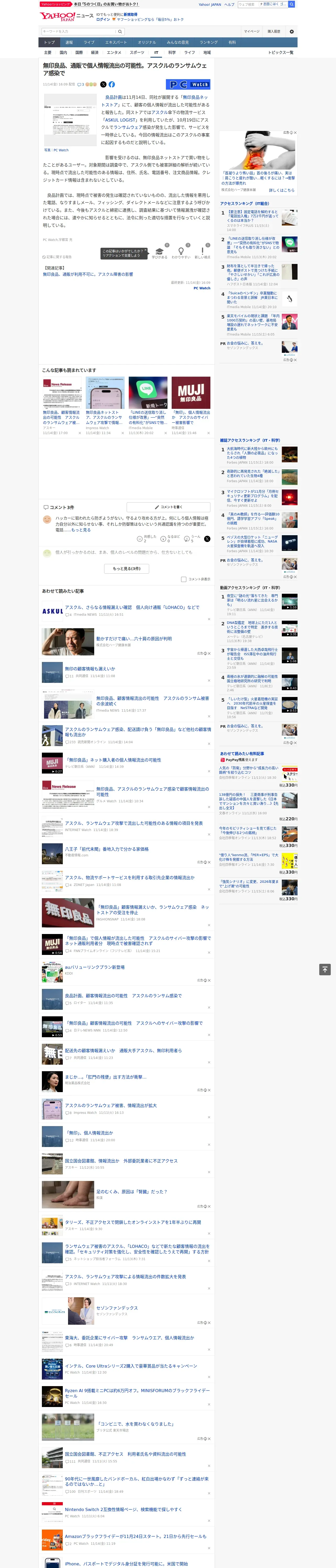
Task: Share the article on X
Action: click(103, 85)
